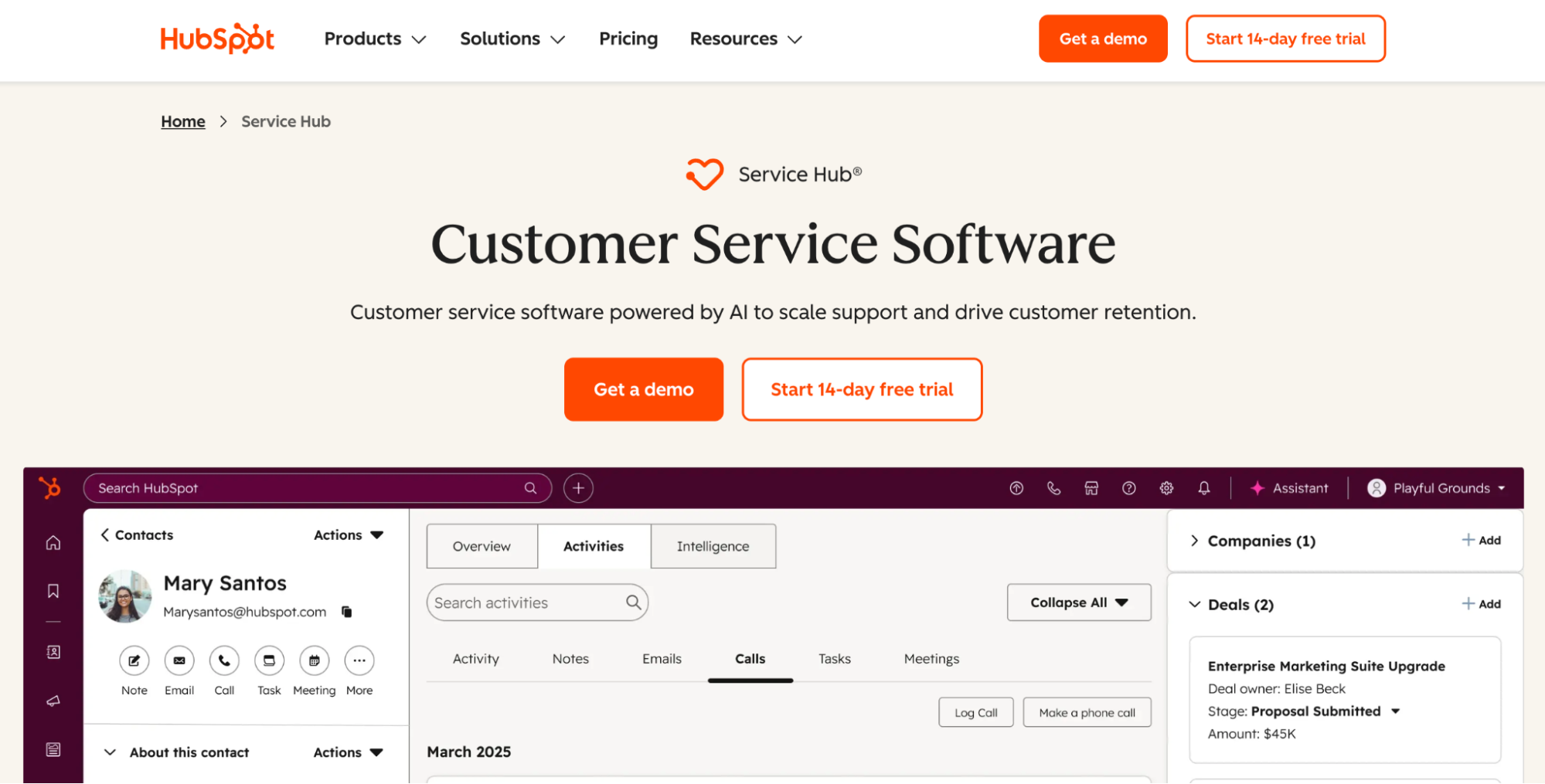
Task: Click the magnifier in Search activities
Action: pyautogui.click(x=633, y=602)
